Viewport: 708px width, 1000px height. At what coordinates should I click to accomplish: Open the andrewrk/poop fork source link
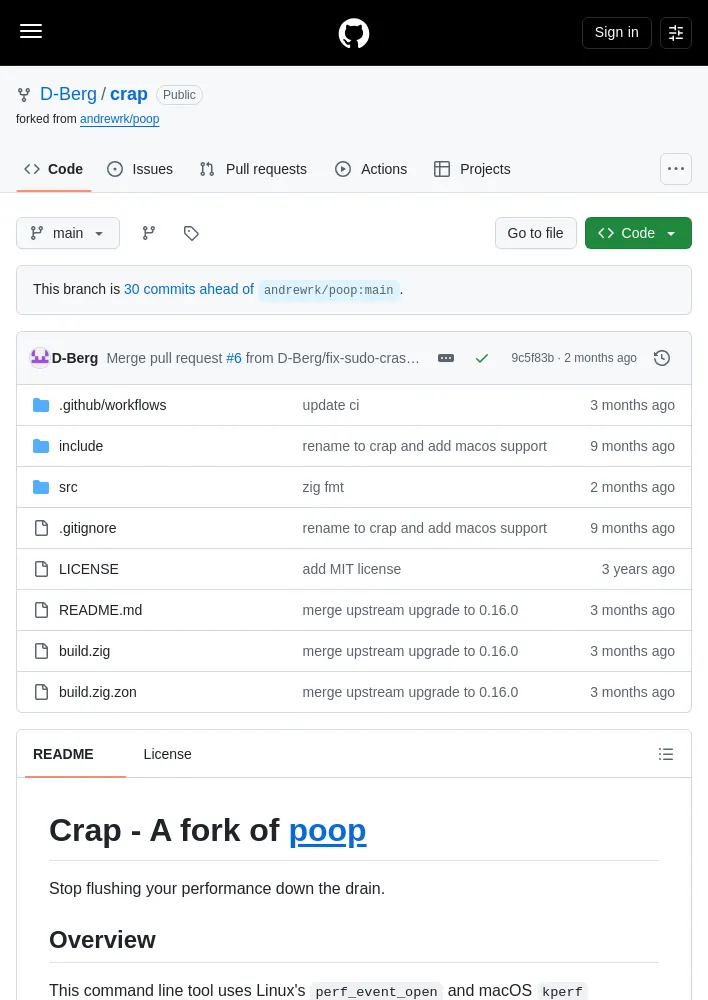click(119, 119)
